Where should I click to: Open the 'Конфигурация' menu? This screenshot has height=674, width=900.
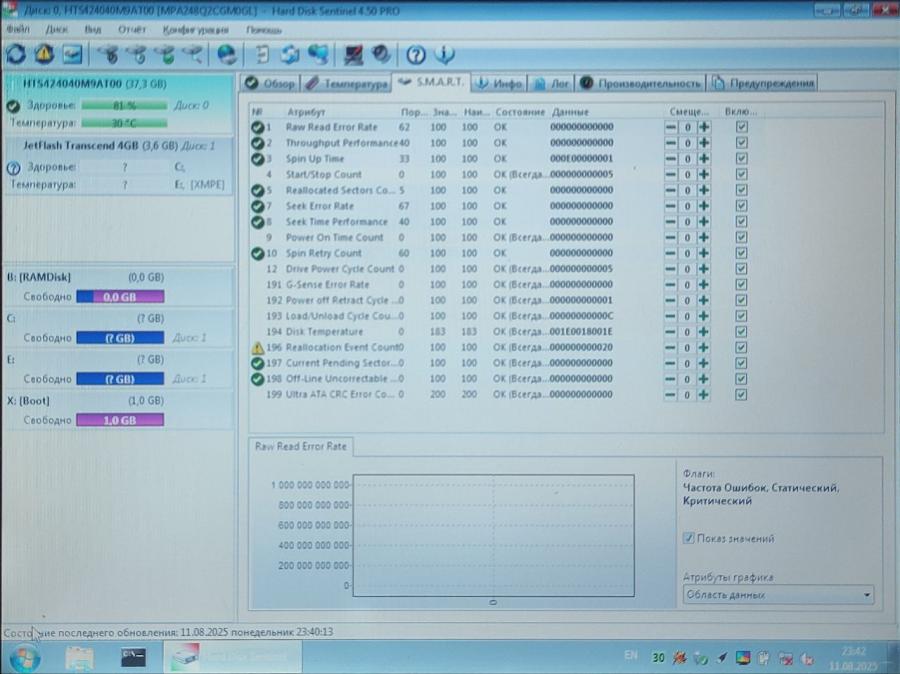pyautogui.click(x=196, y=29)
